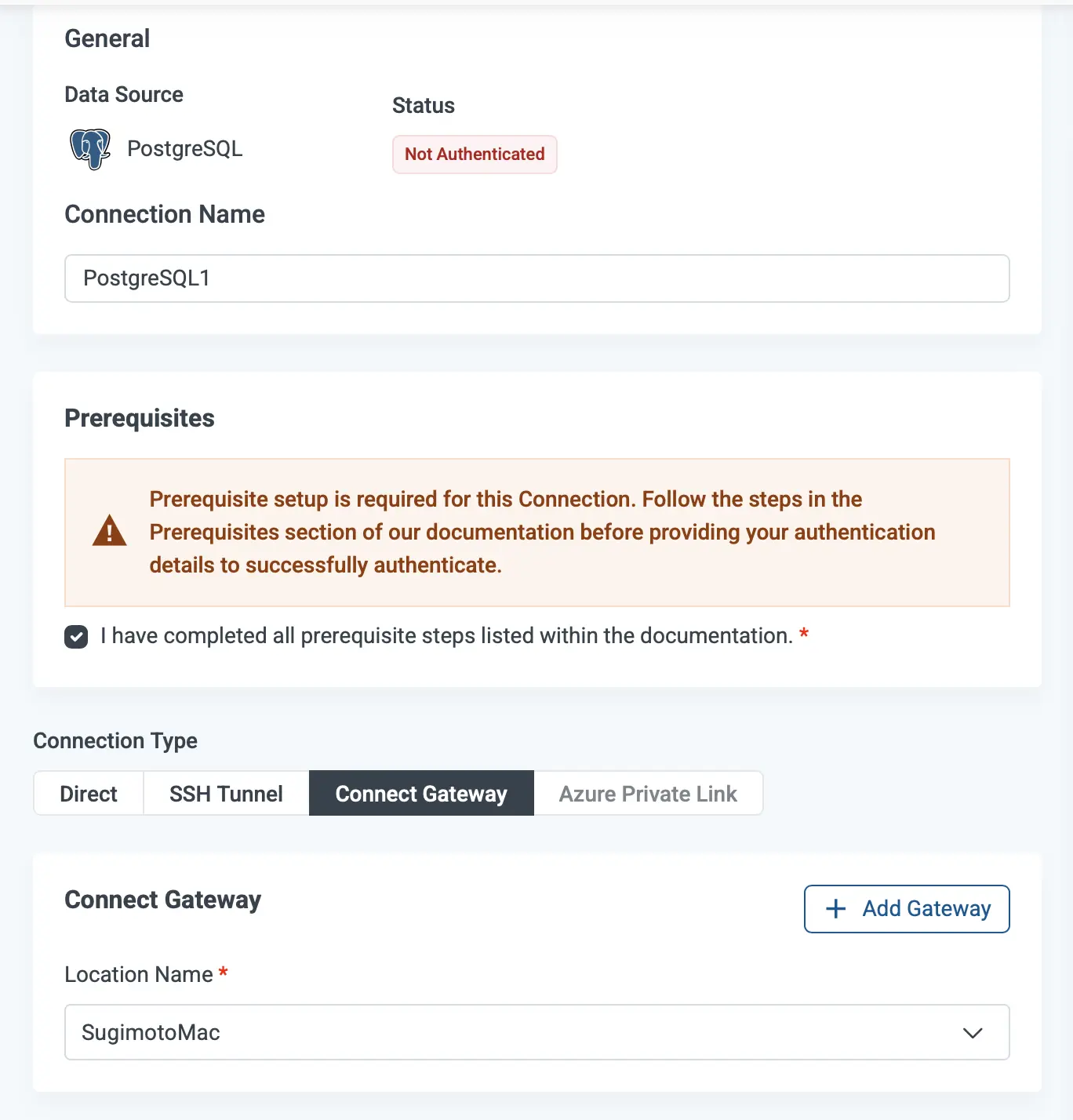Open the SugimotoMac Location Name dropdown
Screen dimensions: 1073x1120
(x=536, y=1032)
